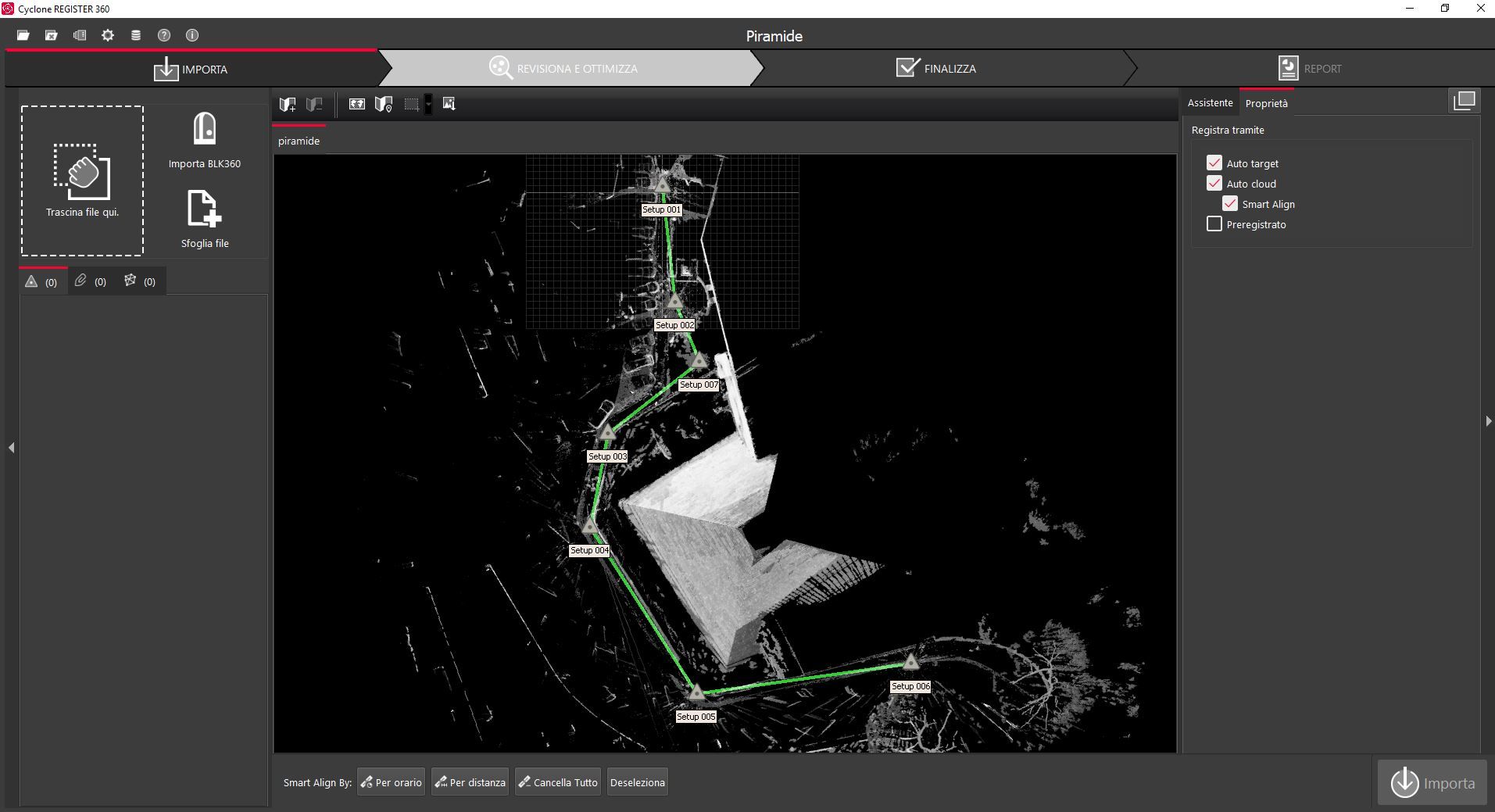Close project with the folder-X icon
The width and height of the screenshot is (1495, 812).
click(x=52, y=35)
